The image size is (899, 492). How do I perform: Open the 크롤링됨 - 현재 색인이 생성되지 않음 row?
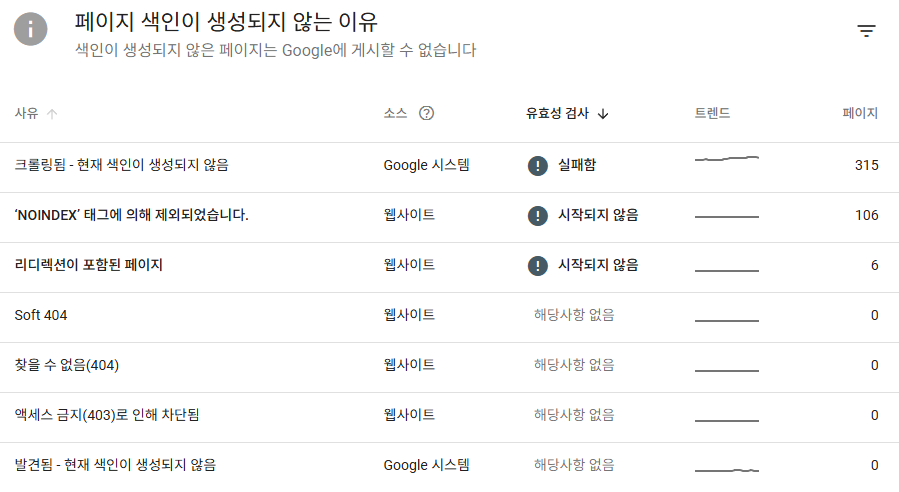tap(128, 165)
